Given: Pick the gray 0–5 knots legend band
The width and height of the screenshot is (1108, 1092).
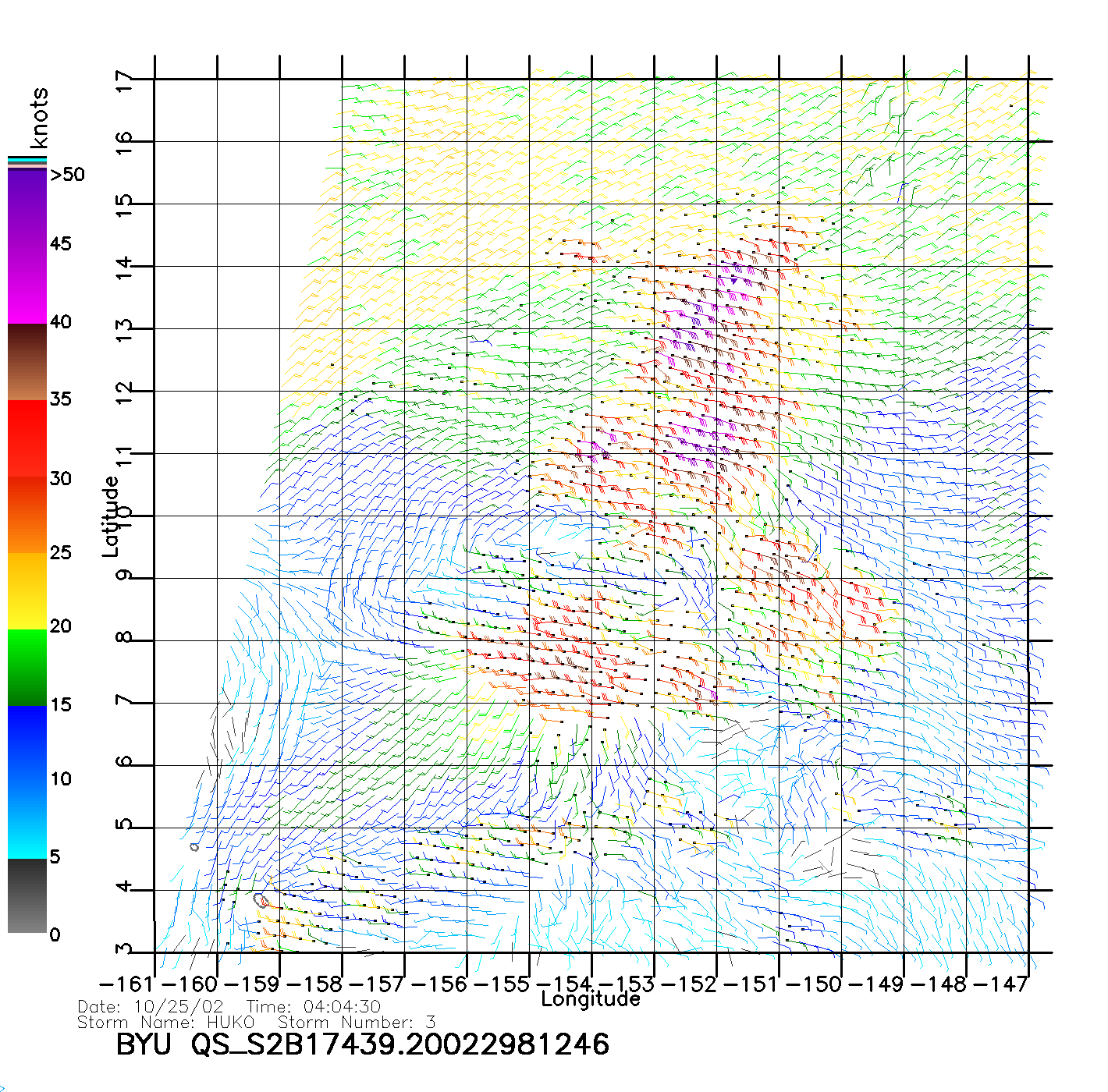Looking at the screenshot, I should (27, 895).
